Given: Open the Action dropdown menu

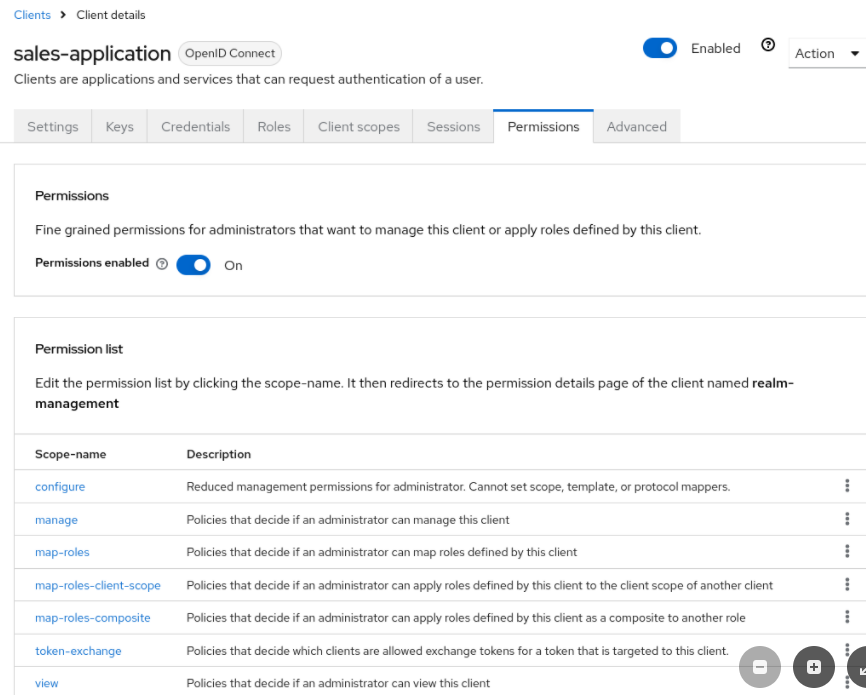Looking at the screenshot, I should [x=826, y=53].
